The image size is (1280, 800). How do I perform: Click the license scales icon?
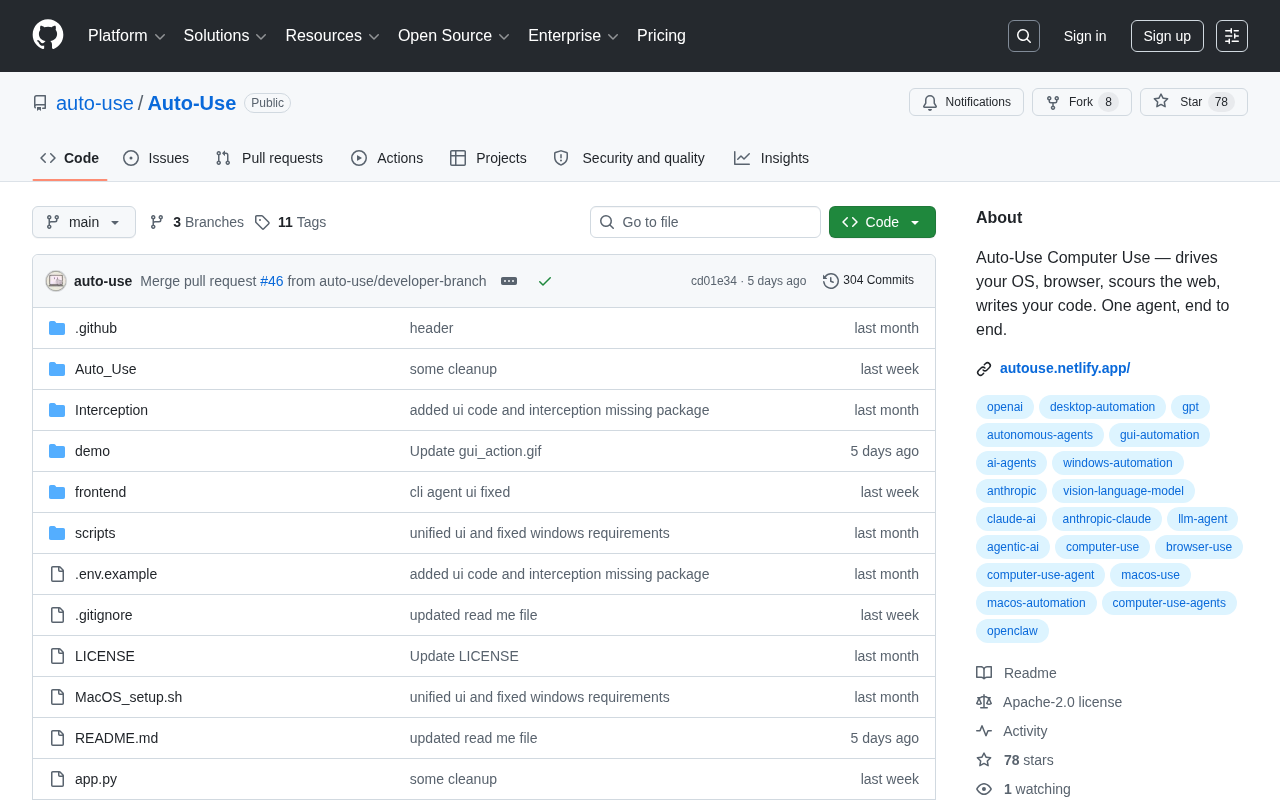[984, 702]
